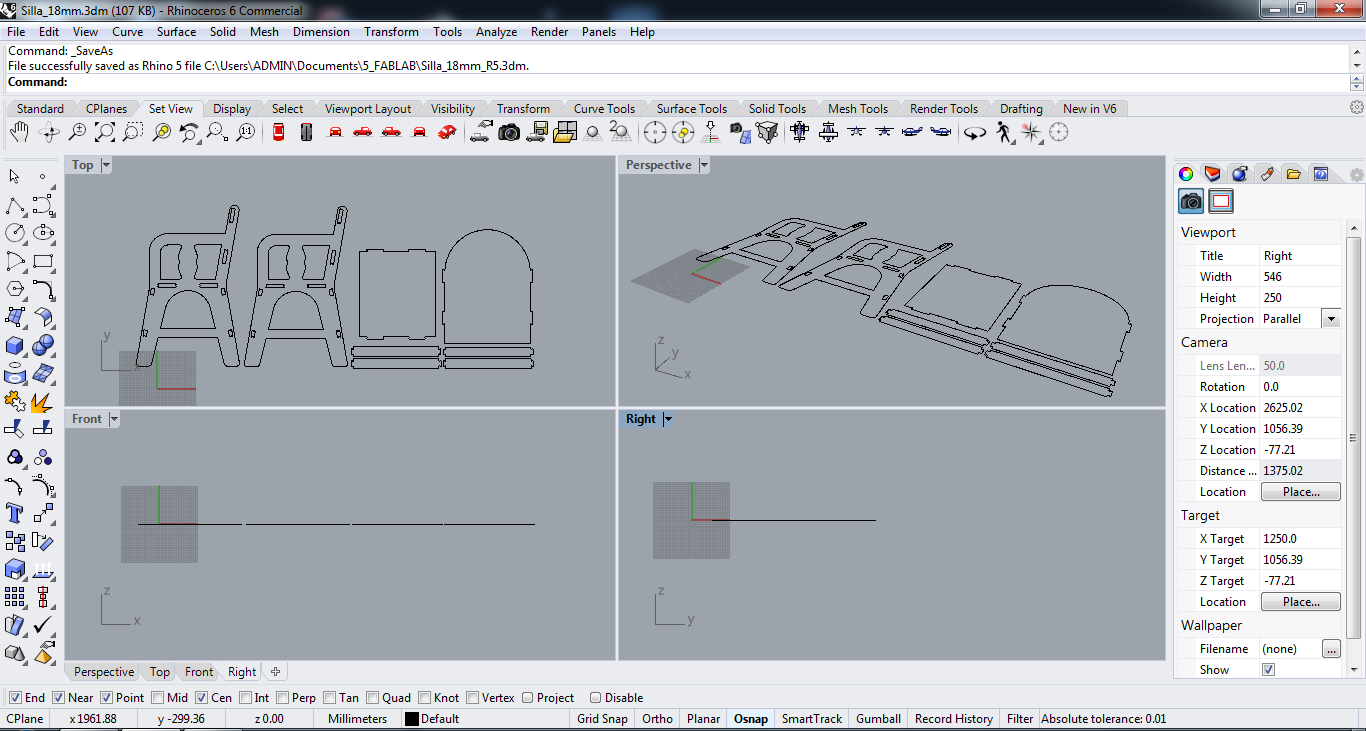Open the Top viewport dropdown menu

coord(106,165)
